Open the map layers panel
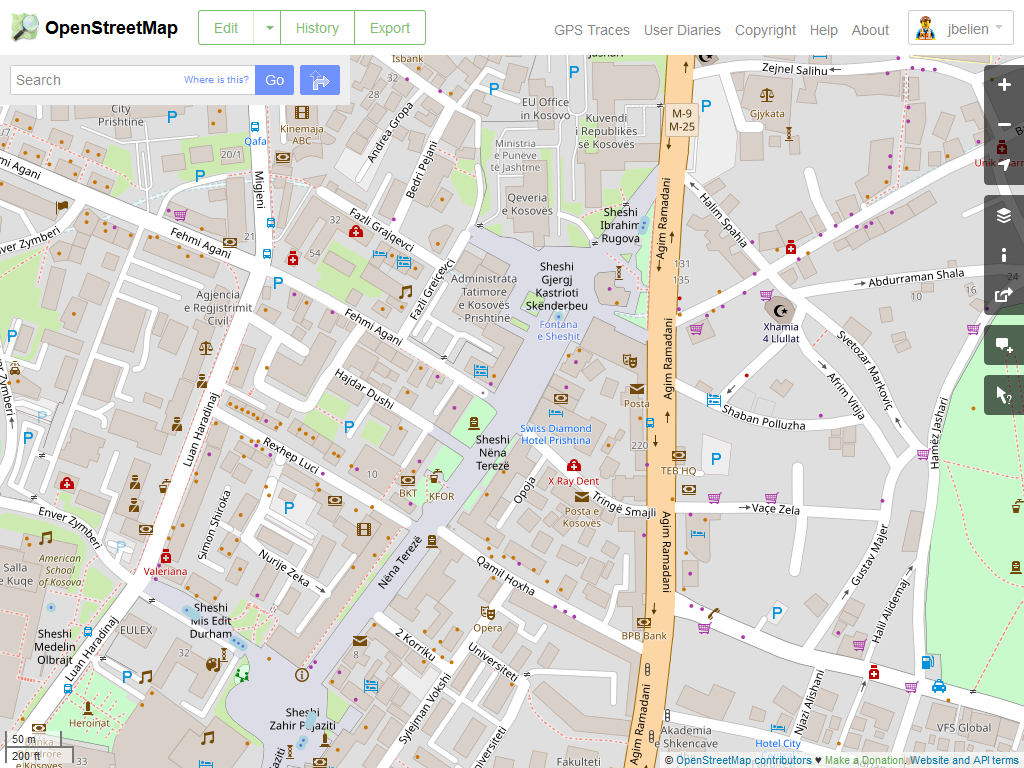 (1004, 215)
